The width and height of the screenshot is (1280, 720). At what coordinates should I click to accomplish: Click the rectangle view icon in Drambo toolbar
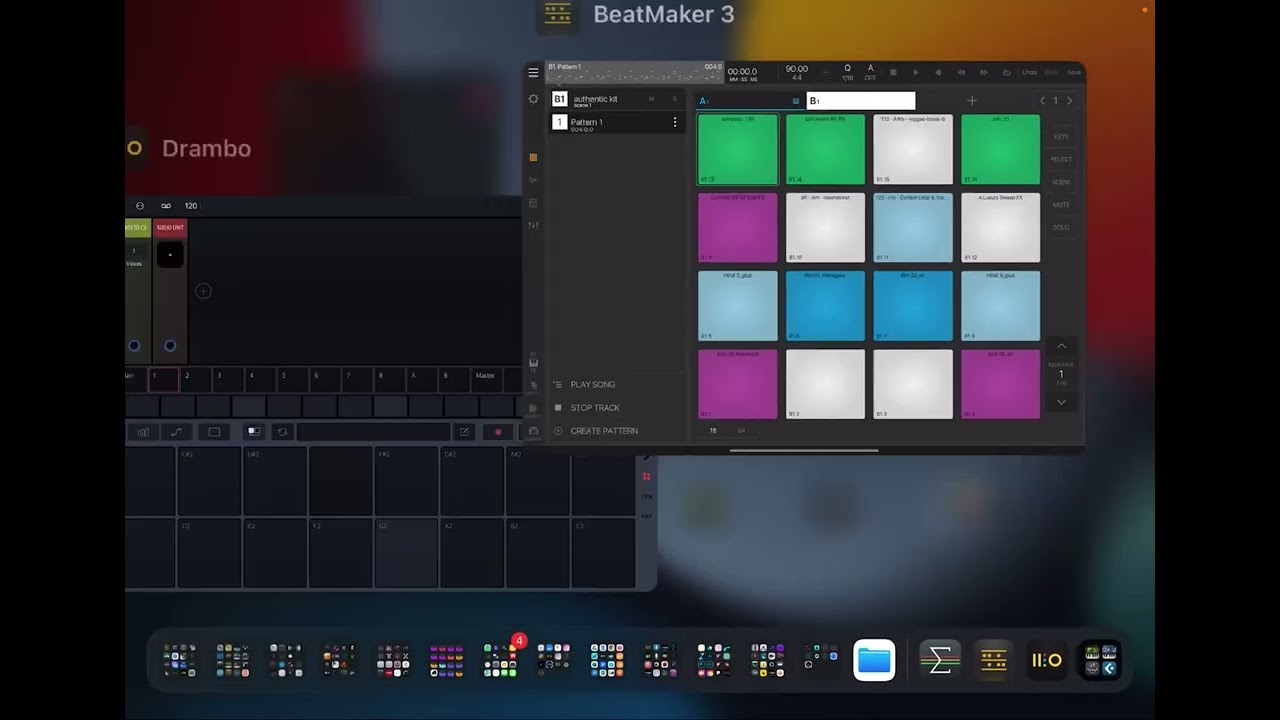(214, 432)
